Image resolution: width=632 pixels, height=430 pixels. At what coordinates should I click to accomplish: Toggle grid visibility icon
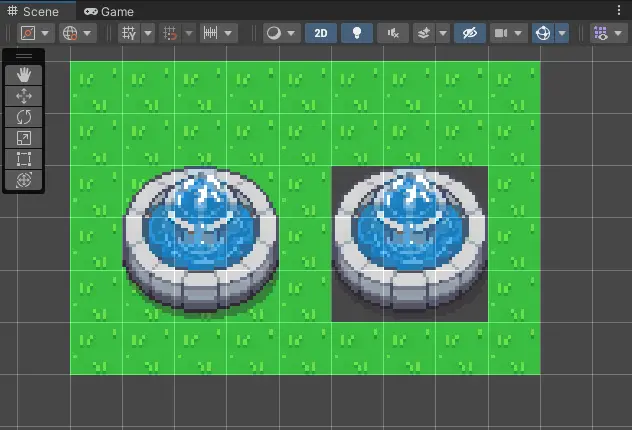coord(129,33)
